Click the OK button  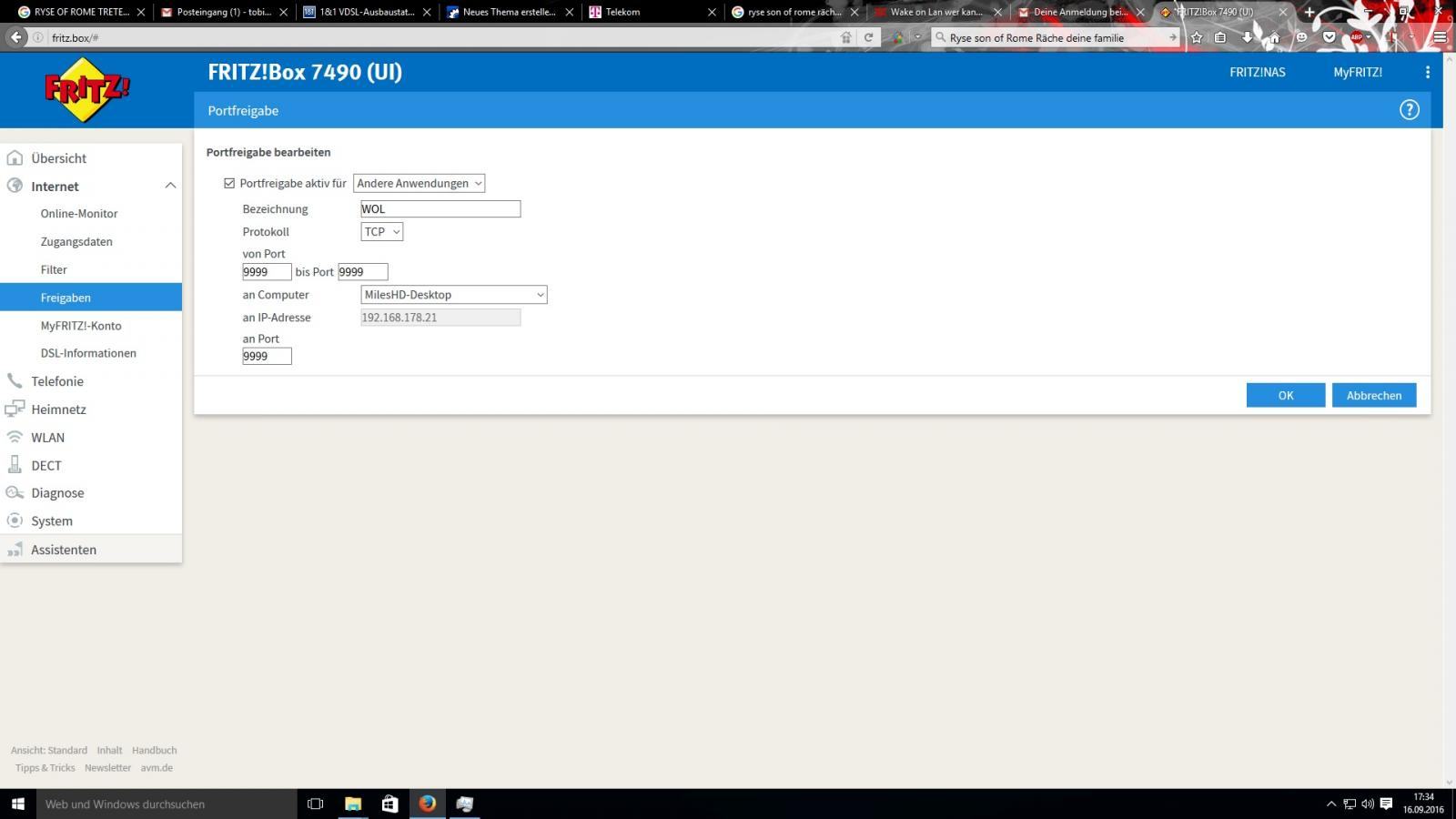click(x=1285, y=395)
